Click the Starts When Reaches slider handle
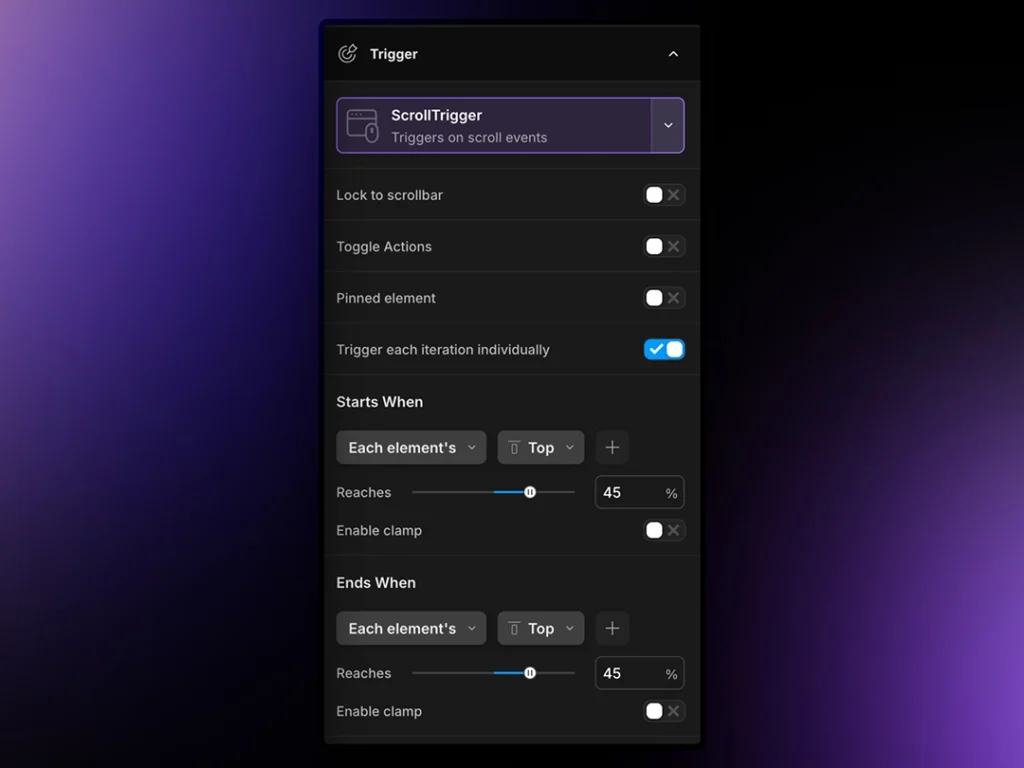Viewport: 1024px width, 768px height. coord(530,492)
